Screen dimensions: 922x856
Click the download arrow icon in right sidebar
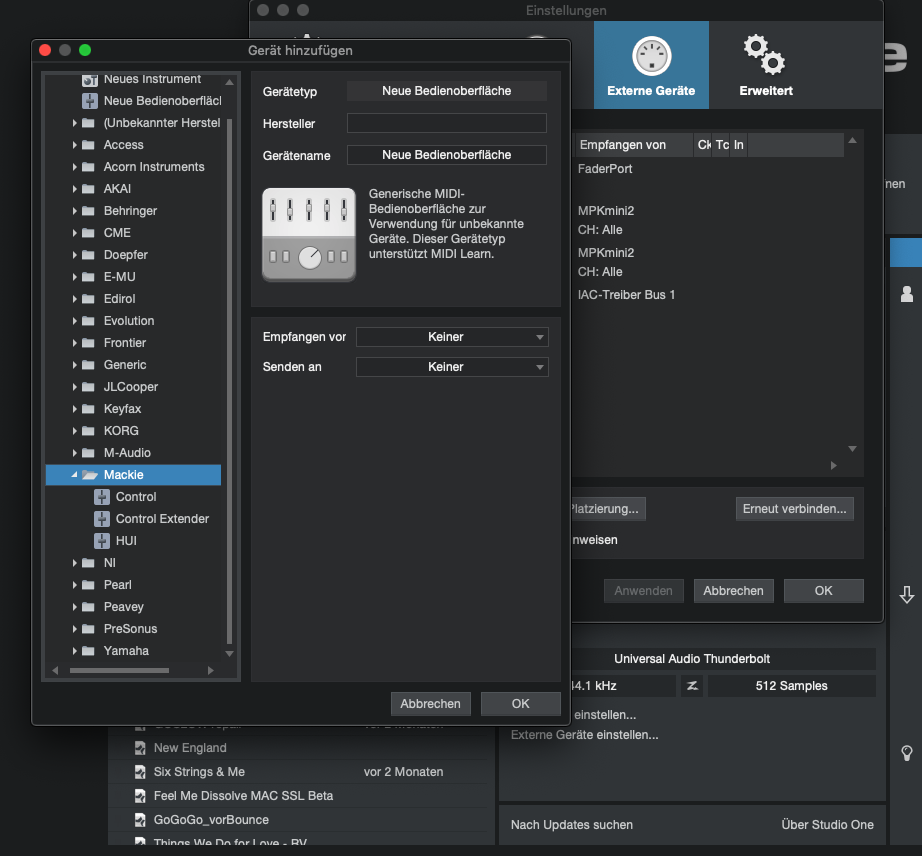tap(906, 594)
